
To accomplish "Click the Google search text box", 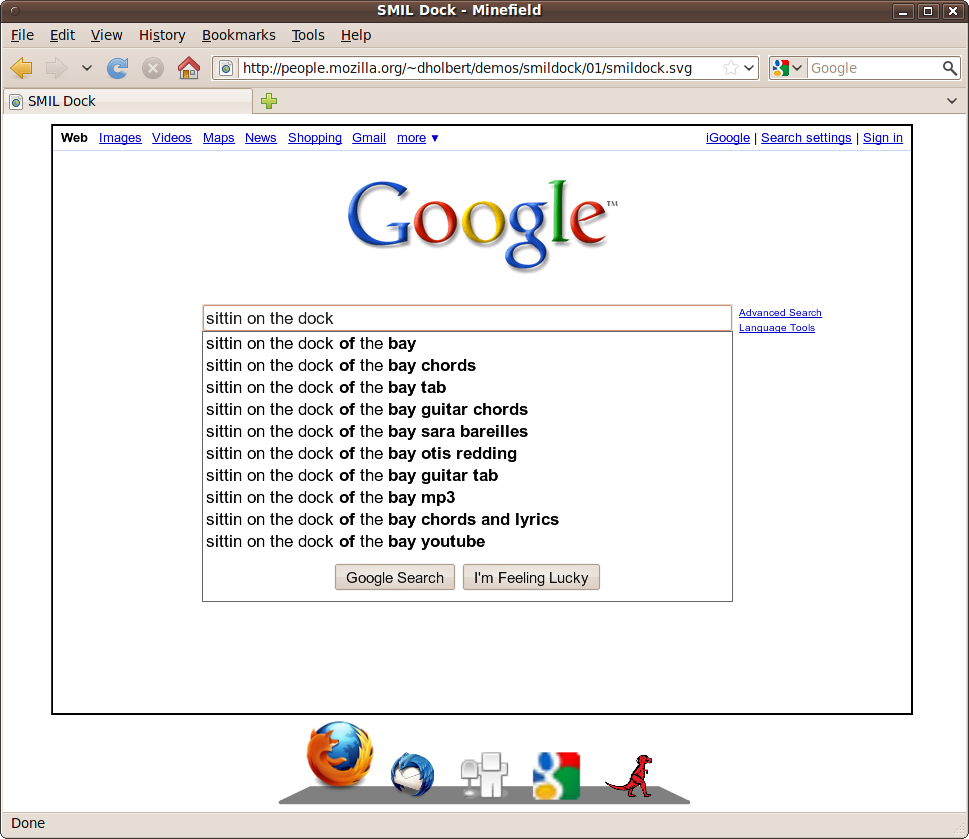I will pyautogui.click(x=467, y=318).
